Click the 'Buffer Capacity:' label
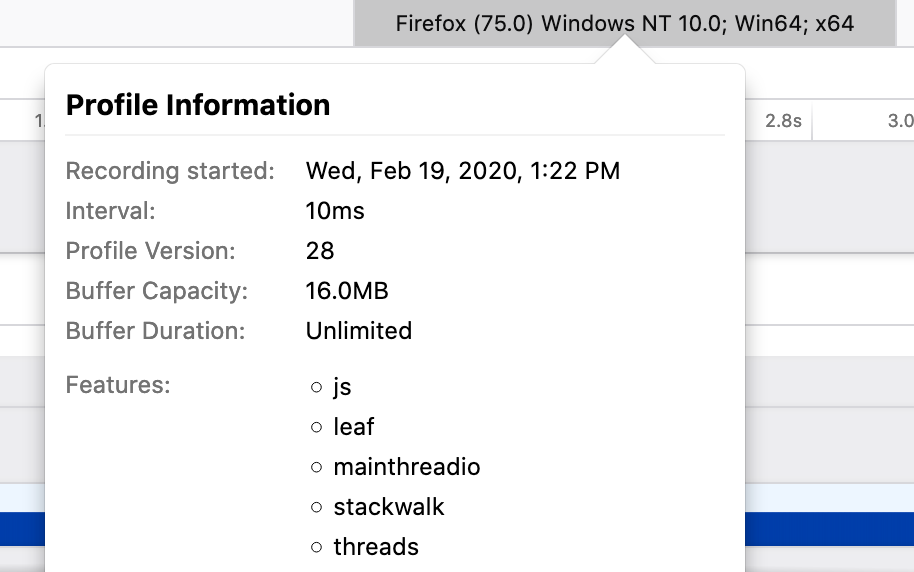The height and width of the screenshot is (572, 914). (157, 291)
